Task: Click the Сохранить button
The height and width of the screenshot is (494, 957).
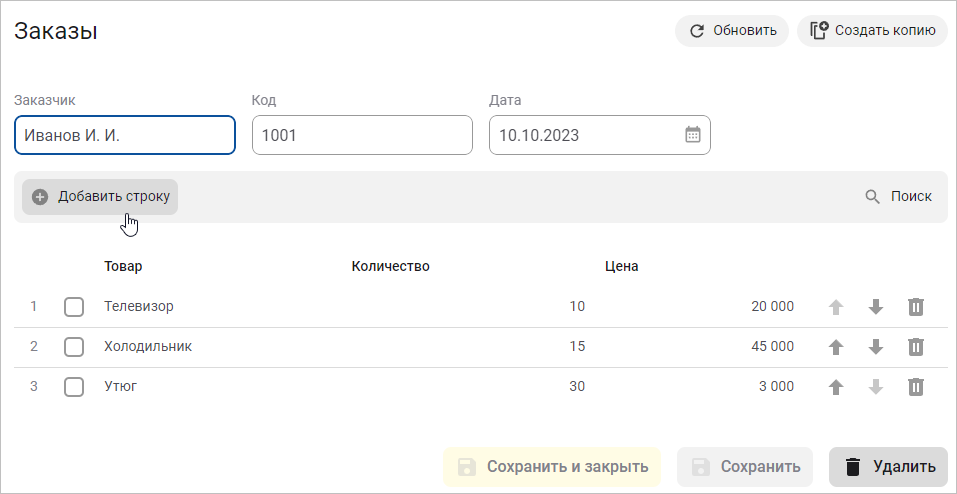Action: [x=745, y=467]
